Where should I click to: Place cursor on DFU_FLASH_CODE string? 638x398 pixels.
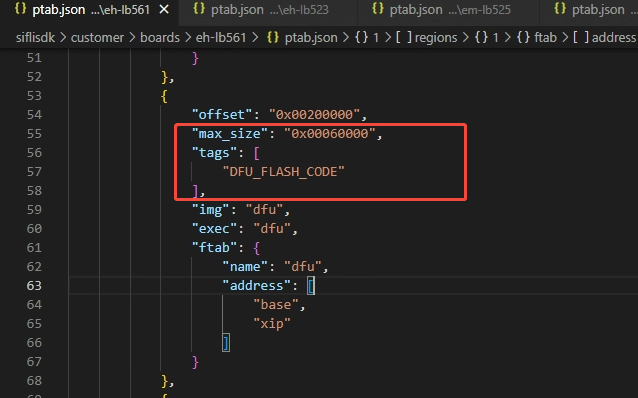click(283, 172)
